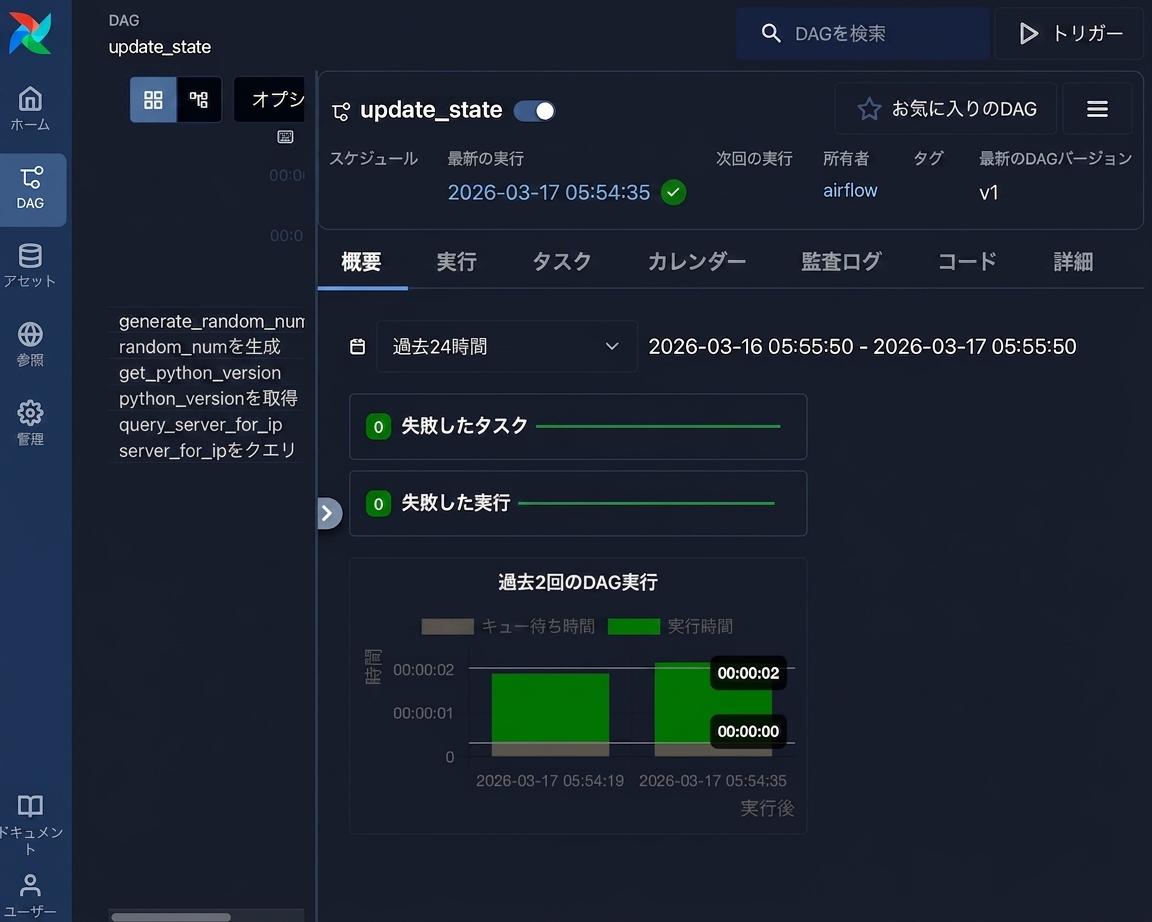Click horizontal scrollbar at bottom left
Image resolution: width=1152 pixels, height=922 pixels.
[170, 917]
